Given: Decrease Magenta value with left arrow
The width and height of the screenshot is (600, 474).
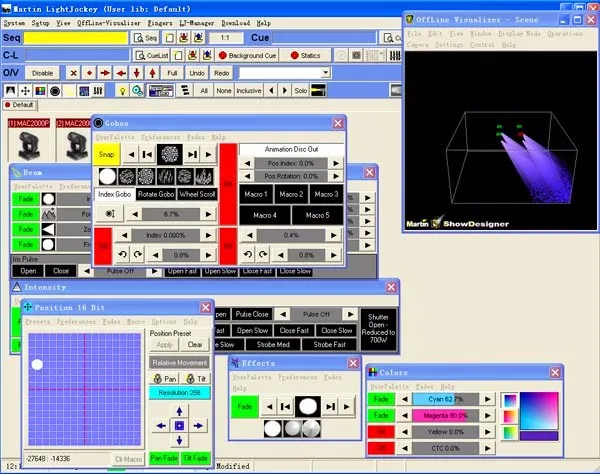Looking at the screenshot, I should (x=404, y=415).
